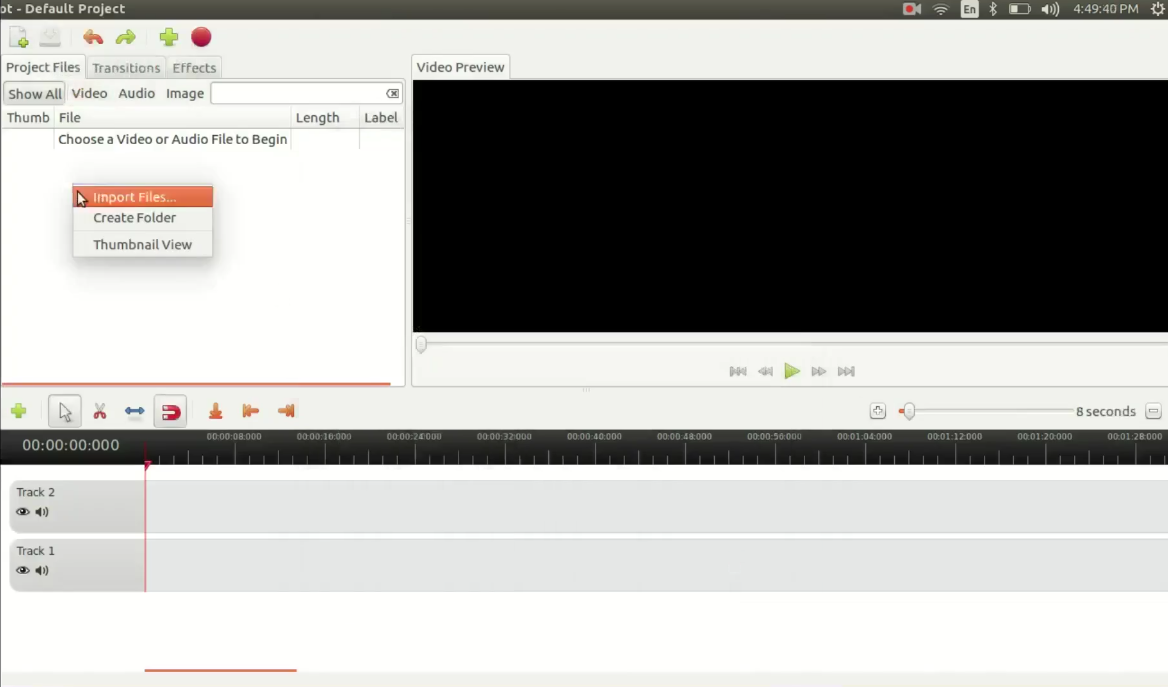Switch to the Project Files tab
Image resolution: width=1168 pixels, height=687 pixels.
point(43,67)
